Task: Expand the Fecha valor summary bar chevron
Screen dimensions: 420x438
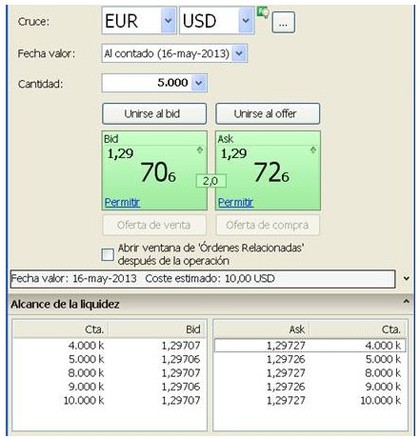Action: click(406, 278)
